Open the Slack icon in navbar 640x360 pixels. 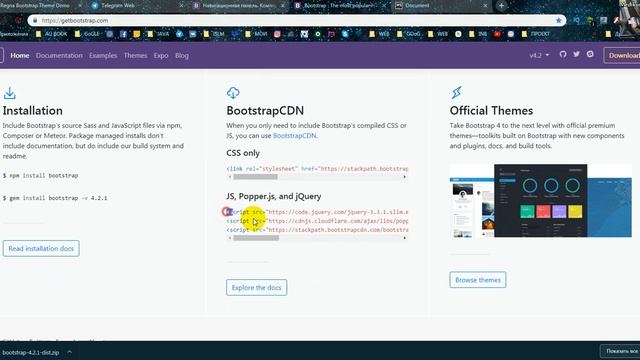(x=590, y=54)
